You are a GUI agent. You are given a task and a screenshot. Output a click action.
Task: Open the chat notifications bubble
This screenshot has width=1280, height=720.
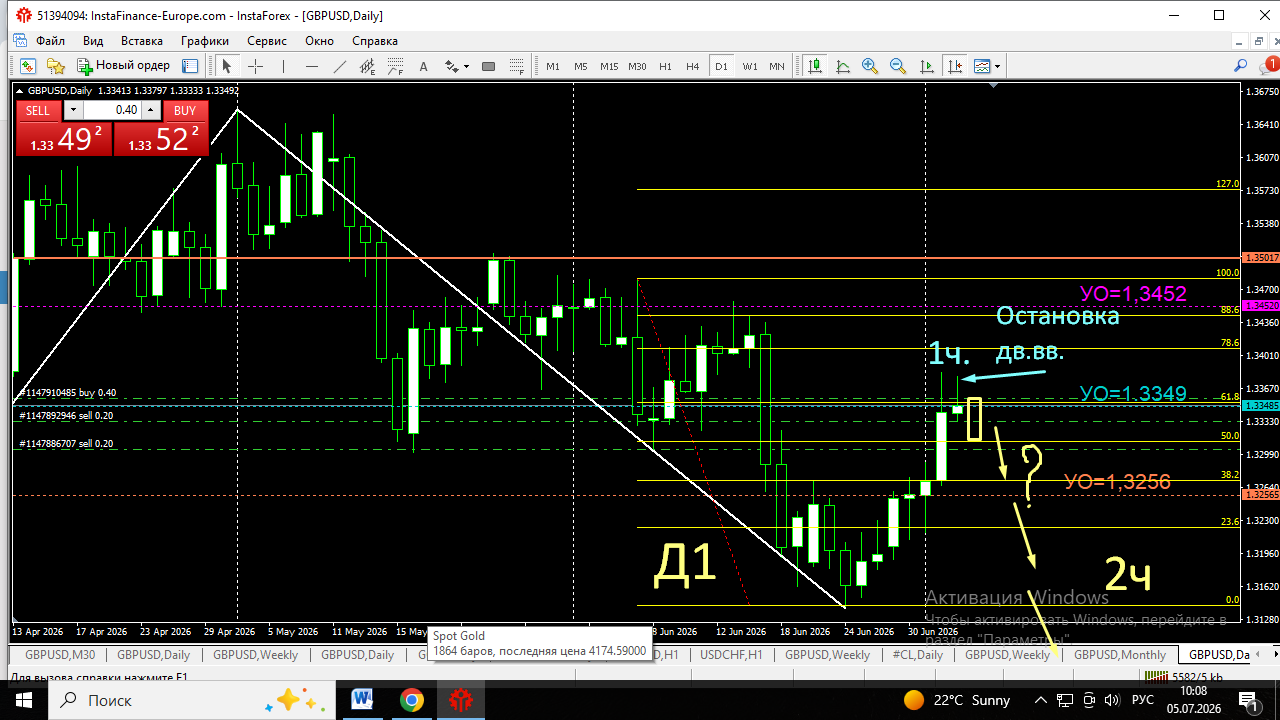point(1267,66)
